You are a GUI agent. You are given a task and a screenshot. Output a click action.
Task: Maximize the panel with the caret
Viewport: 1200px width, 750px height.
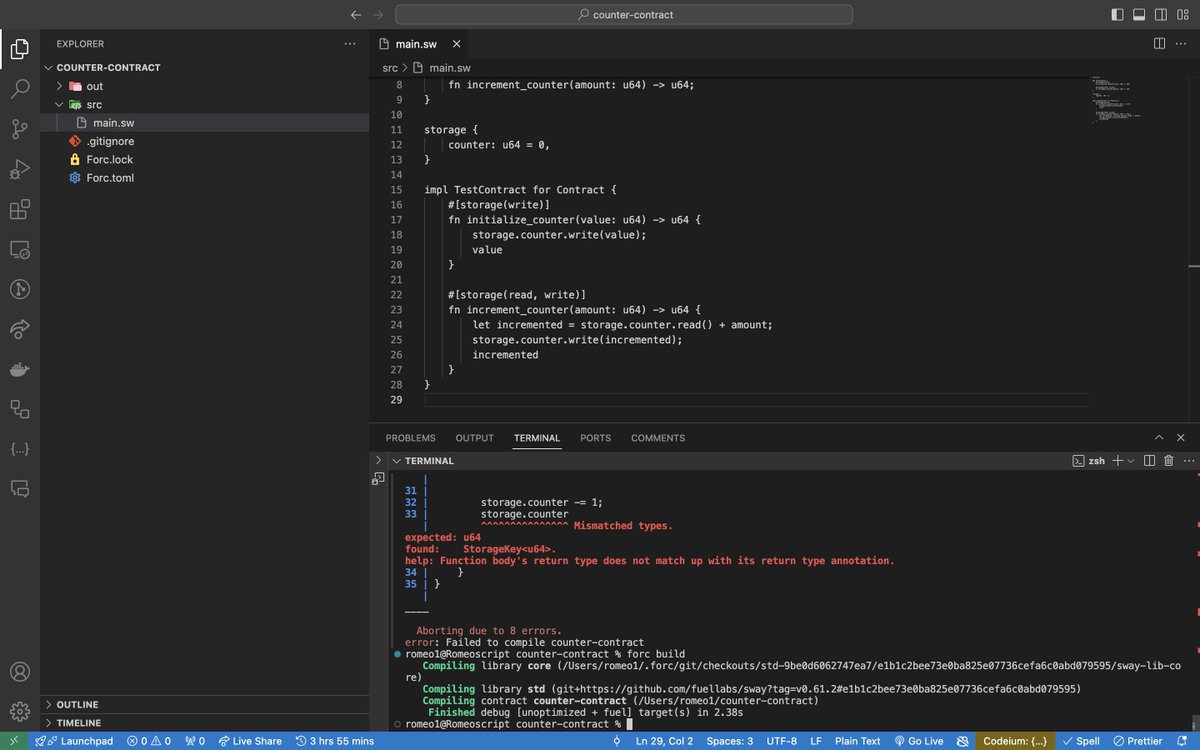1159,438
